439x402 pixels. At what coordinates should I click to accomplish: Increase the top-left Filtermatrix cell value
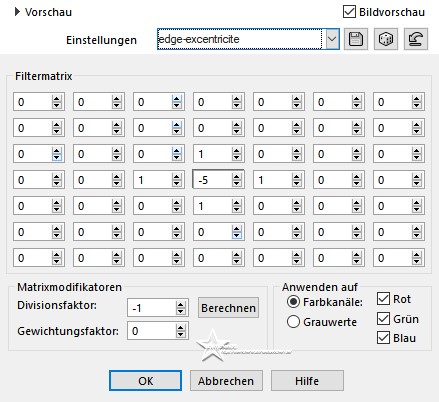[57, 99]
